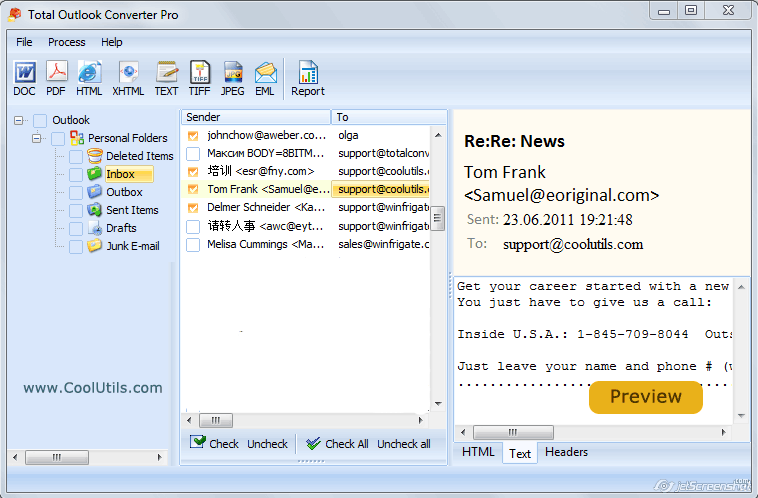758x498 pixels.
Task: Uncheck the Tom Frank email checkbox
Action: click(x=193, y=189)
